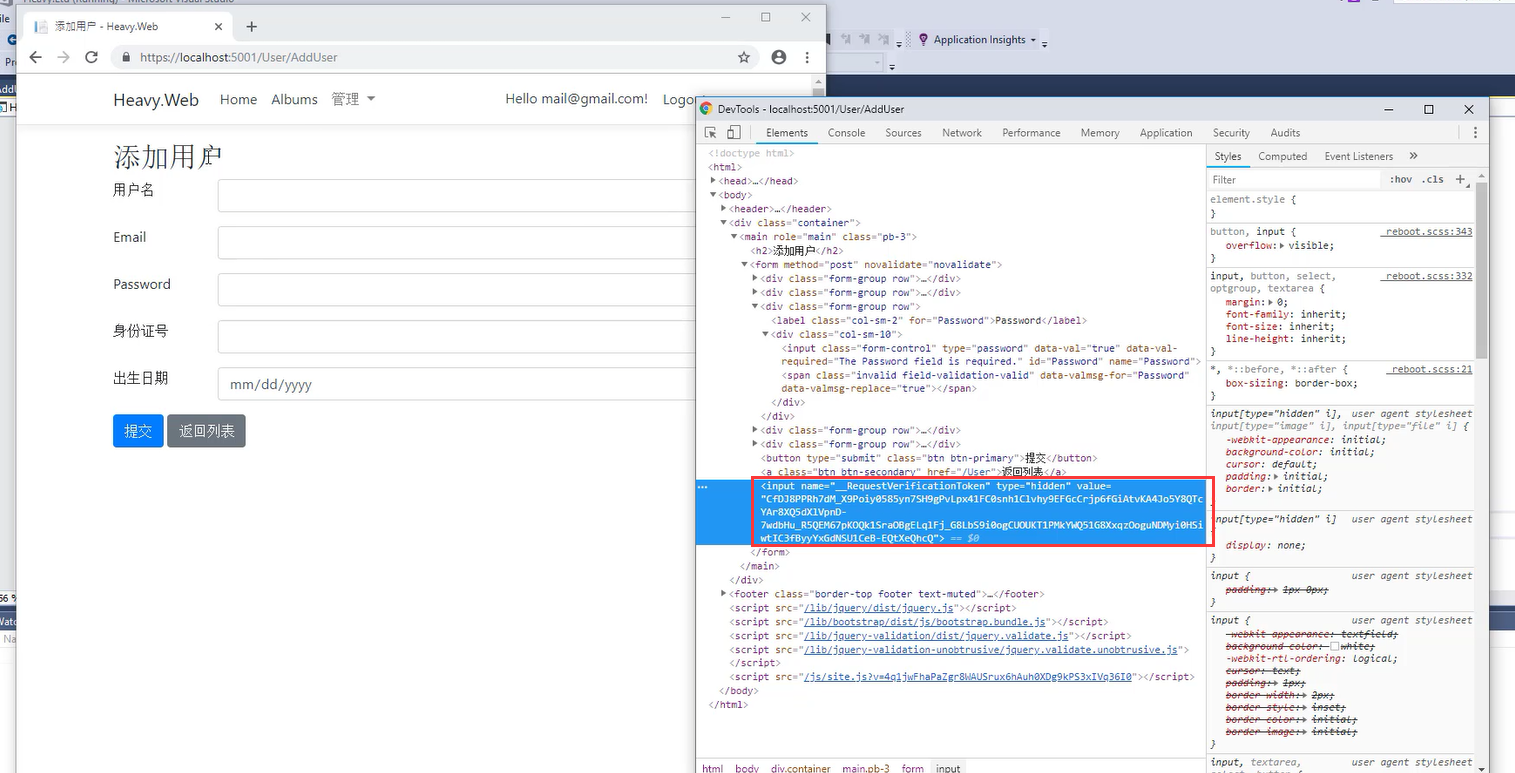This screenshot has height=773, width=1515.
Task: Open the Chrome profile avatar icon
Action: (779, 57)
